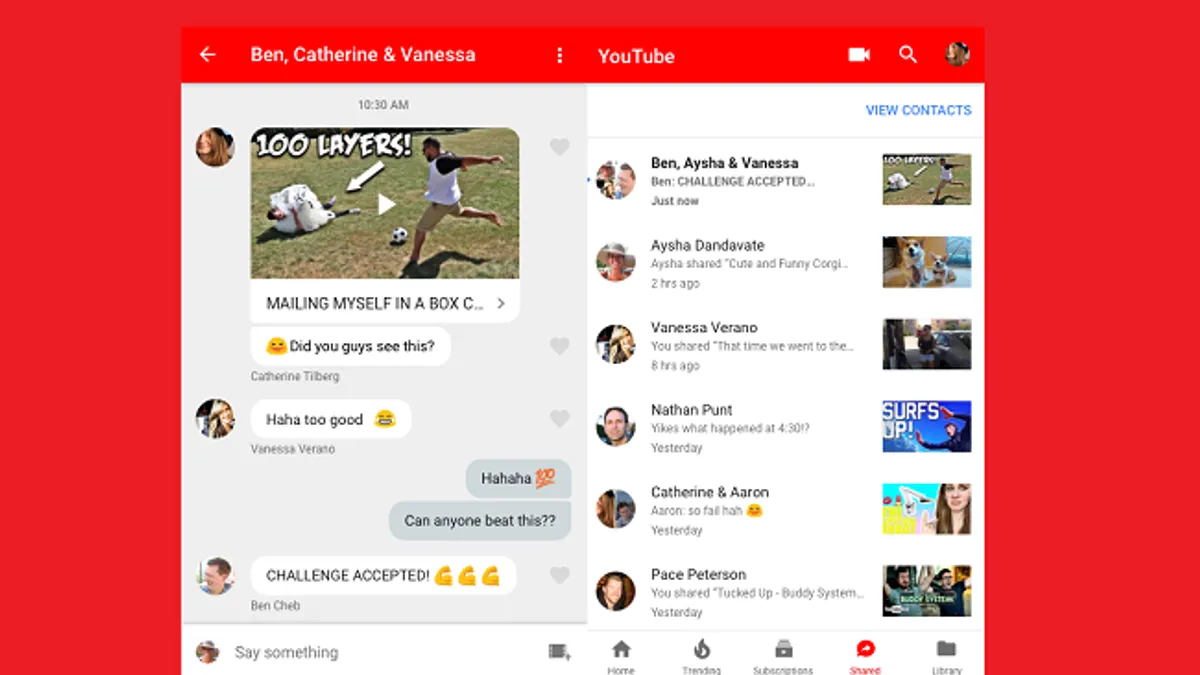Open Vanessa Verano's shared video thumbnail

(927, 344)
